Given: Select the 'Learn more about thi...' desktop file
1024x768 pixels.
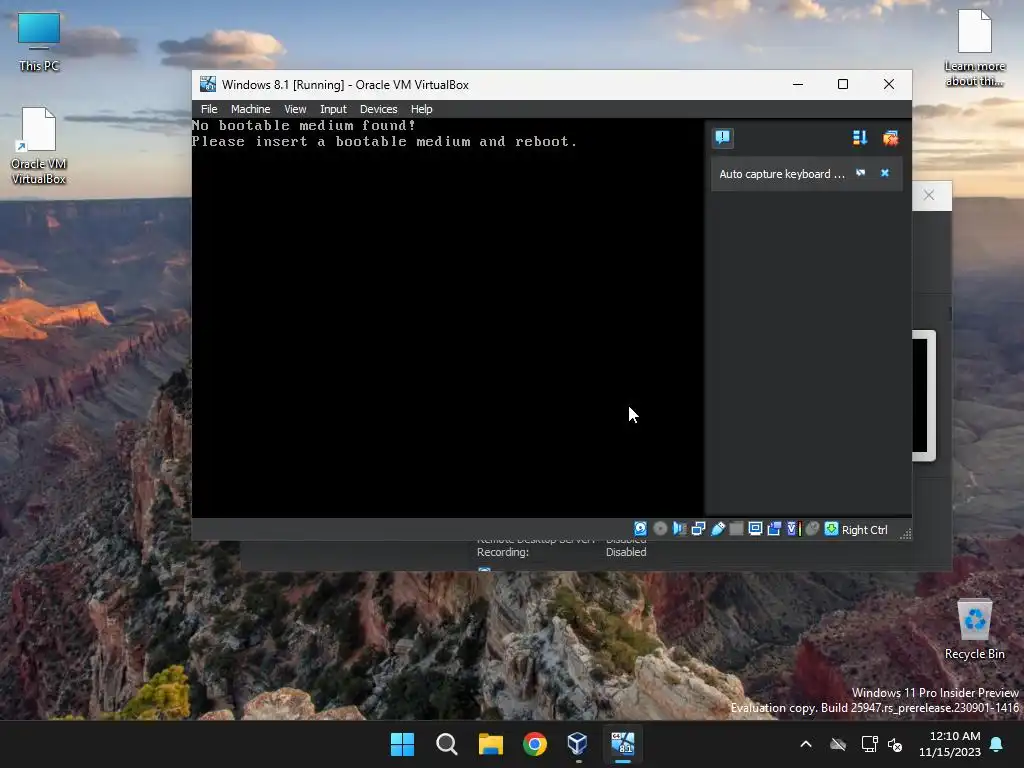Looking at the screenshot, I should click(974, 48).
